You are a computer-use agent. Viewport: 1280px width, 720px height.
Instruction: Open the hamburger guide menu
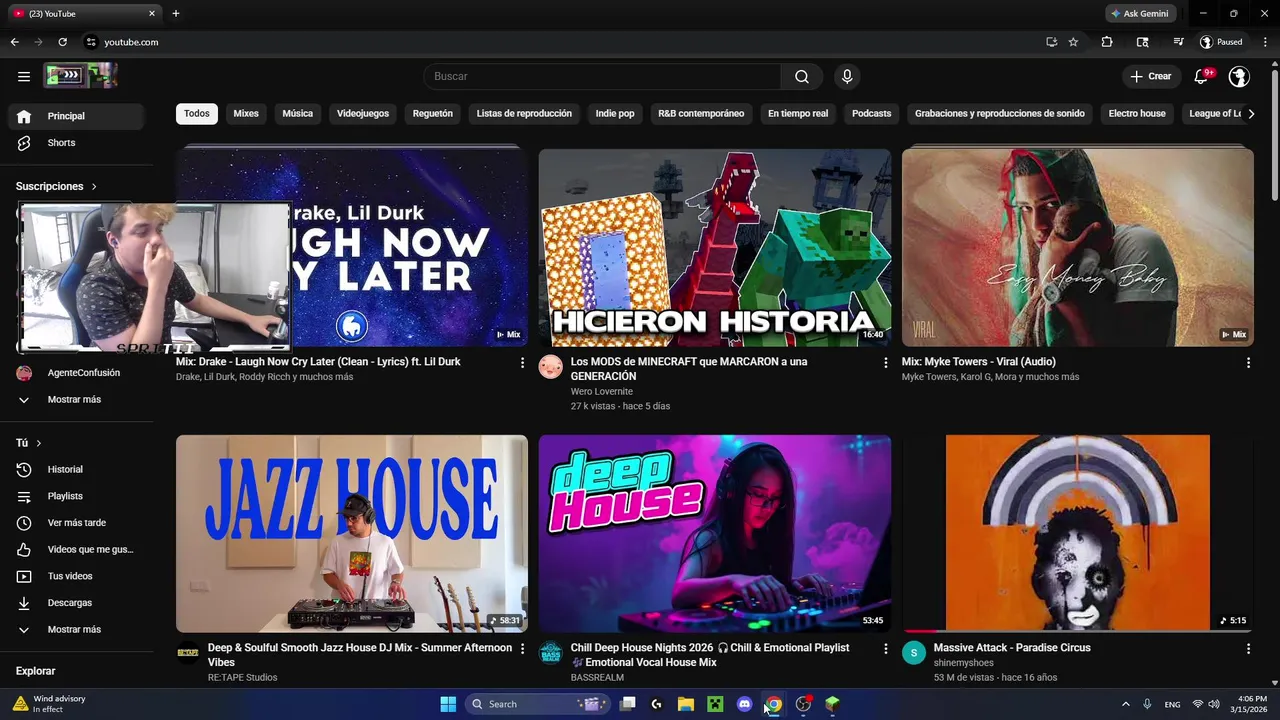click(24, 76)
